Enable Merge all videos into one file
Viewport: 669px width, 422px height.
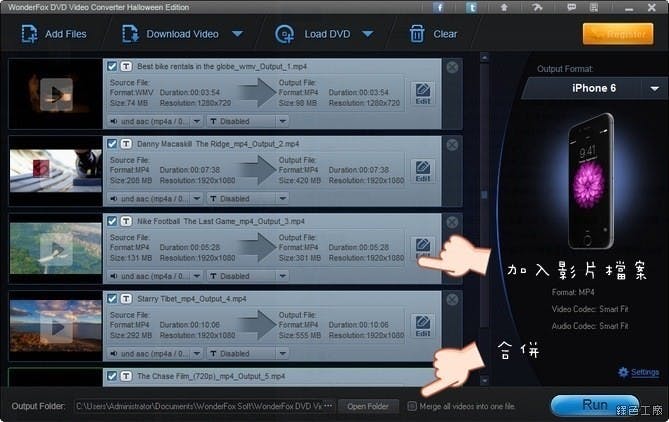(x=412, y=406)
